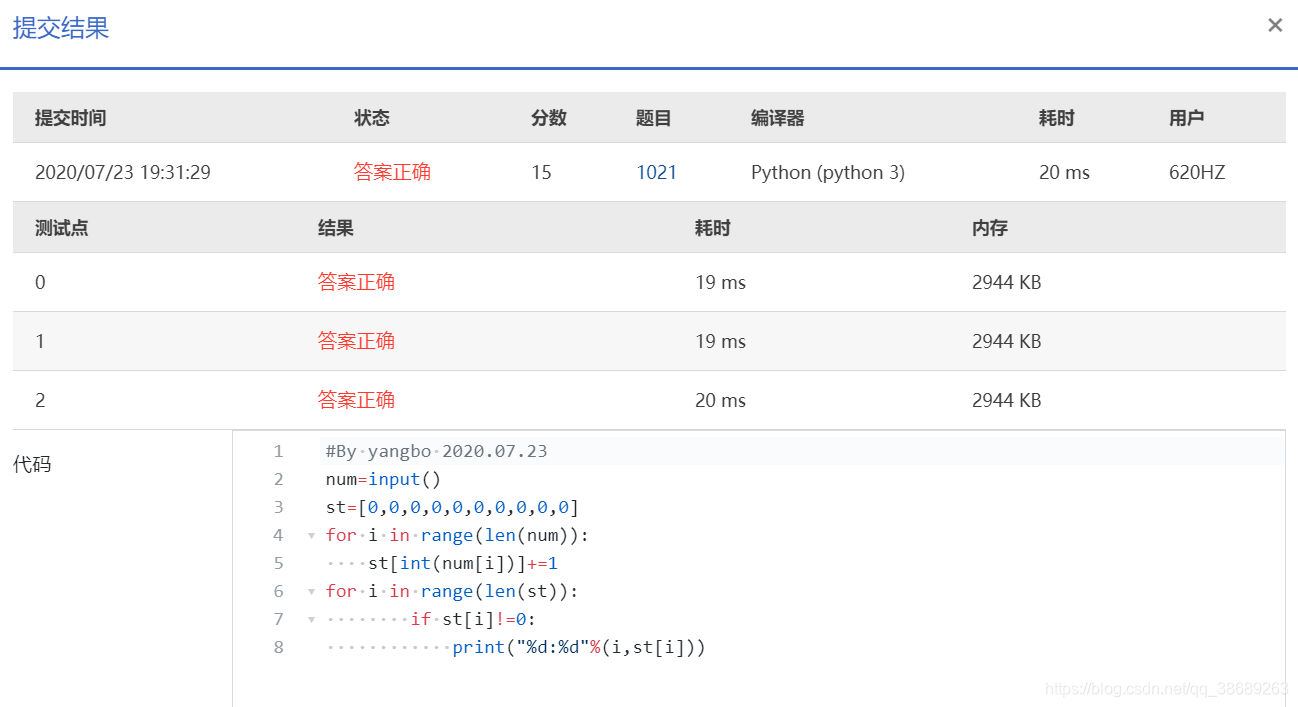The height and width of the screenshot is (707, 1298).
Task: Select the 编译器 column header
Action: pyautogui.click(x=777, y=118)
